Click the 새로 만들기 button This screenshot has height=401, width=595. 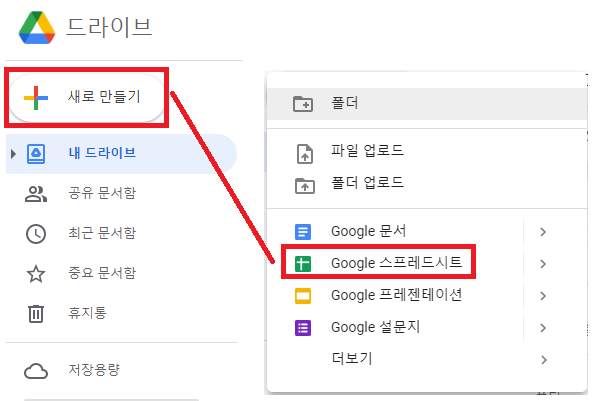(x=87, y=97)
